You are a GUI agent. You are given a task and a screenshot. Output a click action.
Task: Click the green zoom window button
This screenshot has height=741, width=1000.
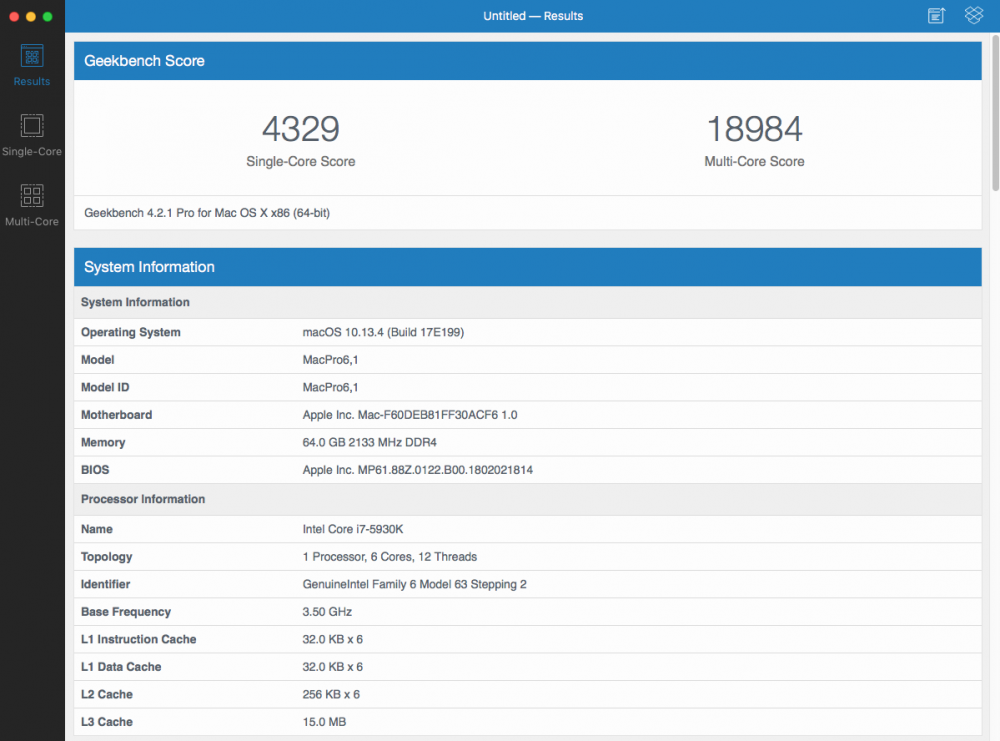(x=47, y=17)
